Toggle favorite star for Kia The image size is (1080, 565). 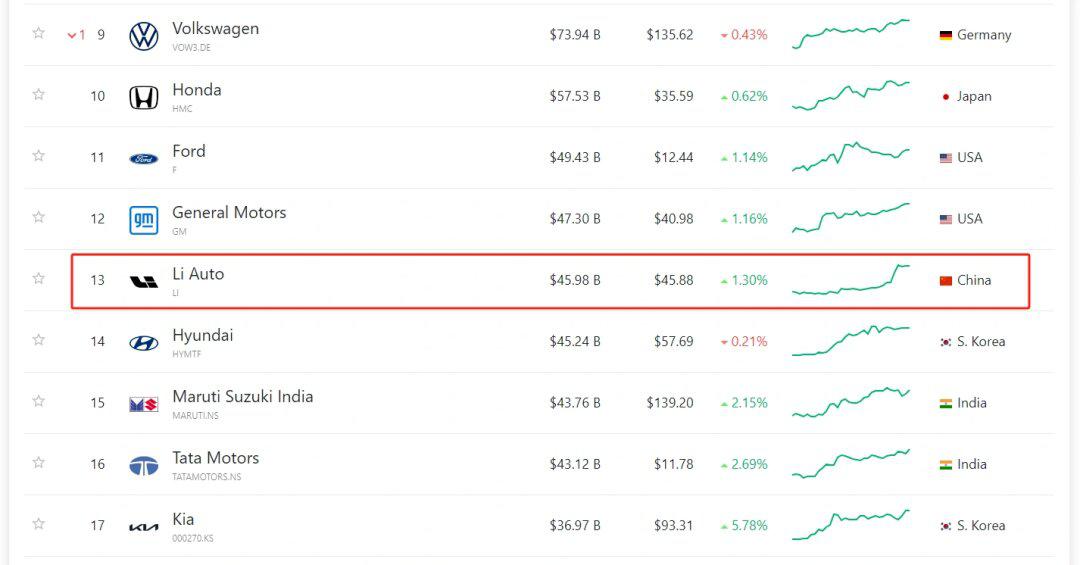39,523
